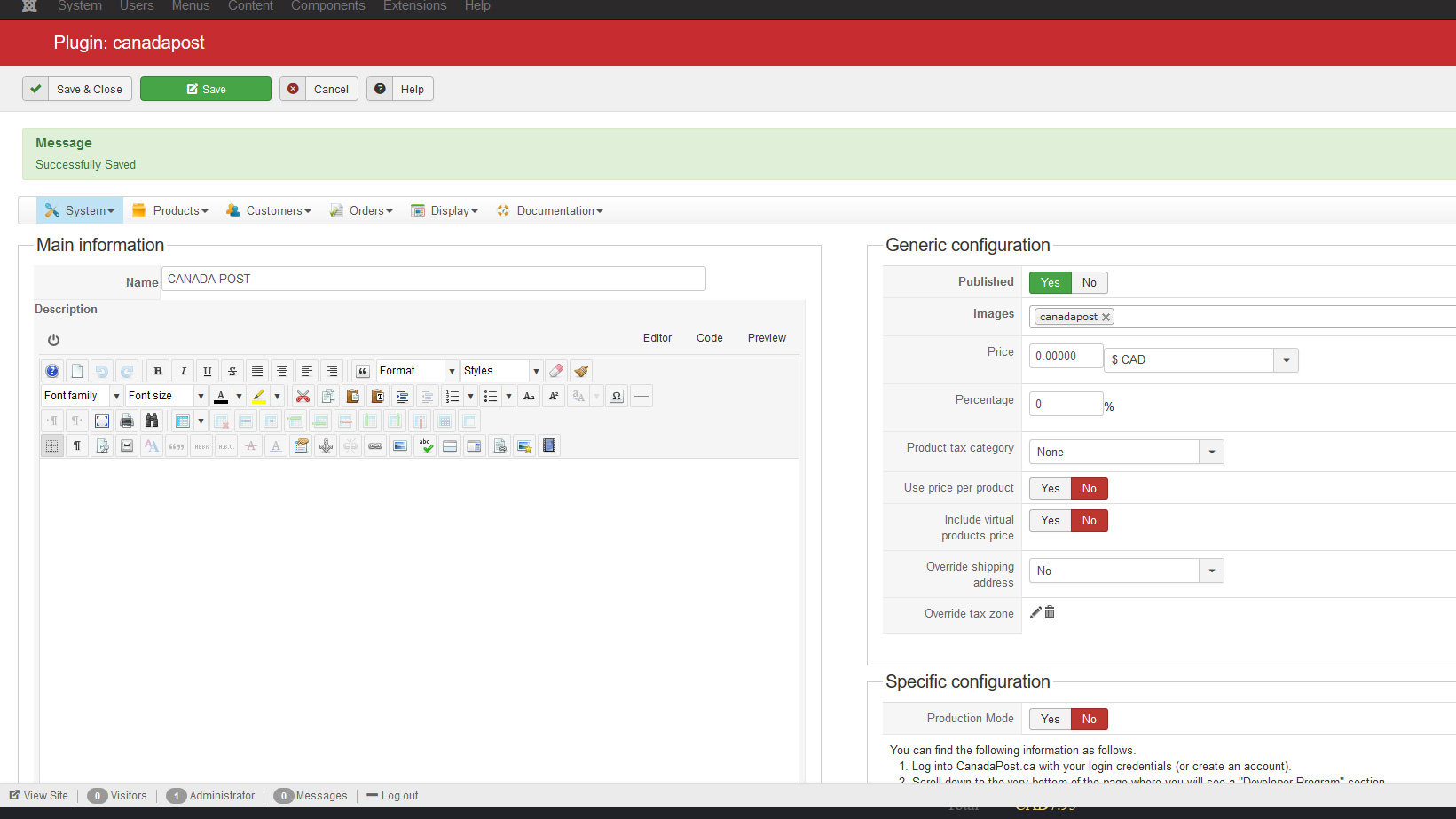Open find and replace binoculars icon

point(152,421)
